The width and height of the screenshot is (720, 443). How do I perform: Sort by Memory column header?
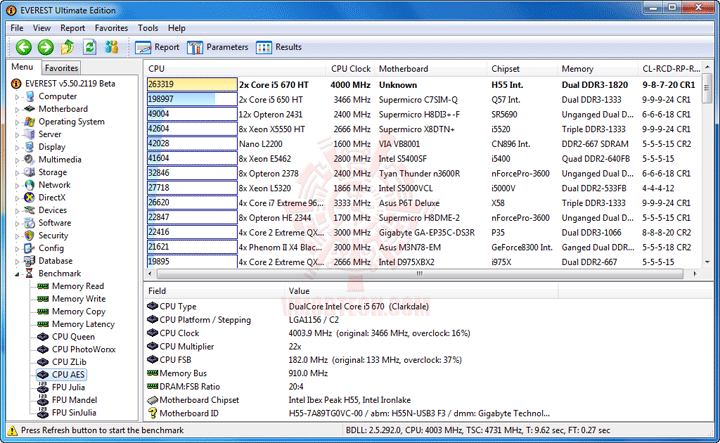(x=598, y=68)
